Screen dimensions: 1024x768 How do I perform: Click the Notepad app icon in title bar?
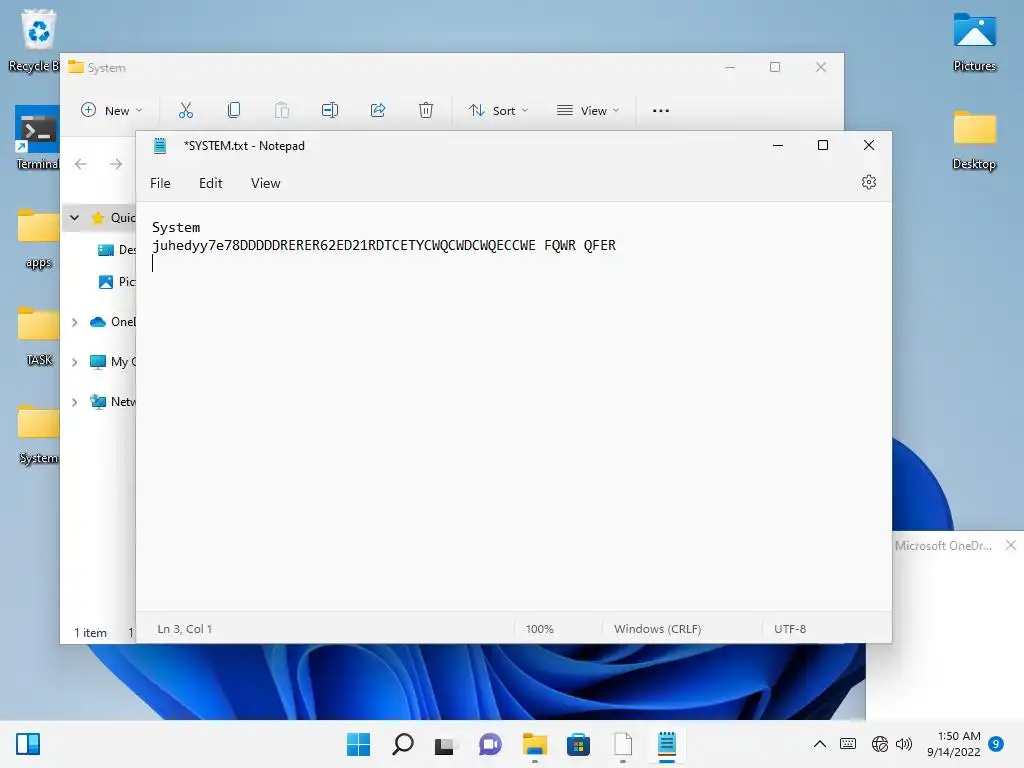(160, 146)
